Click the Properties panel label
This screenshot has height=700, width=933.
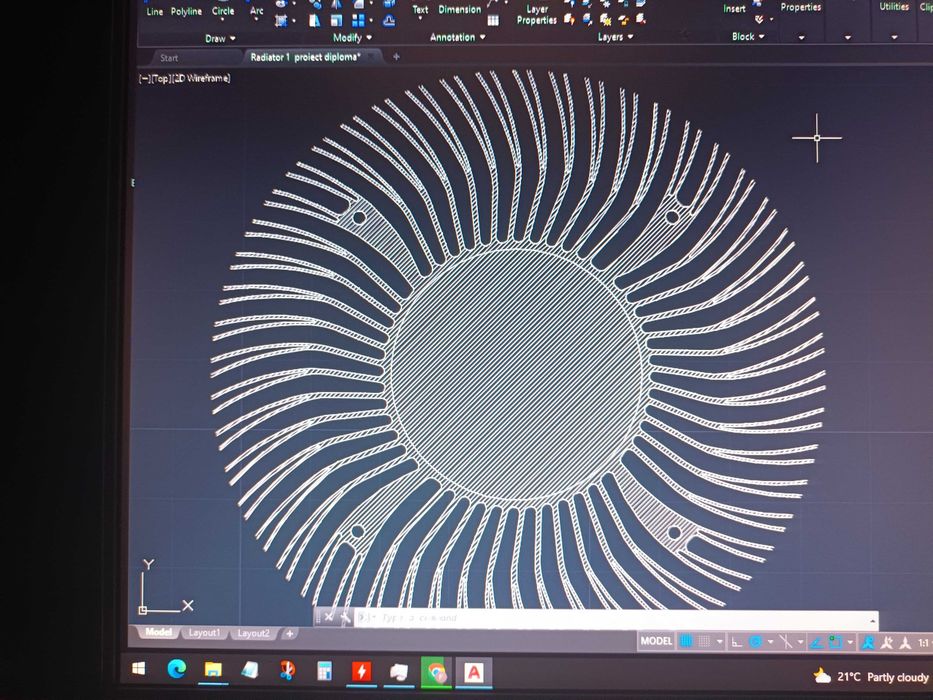pos(801,7)
